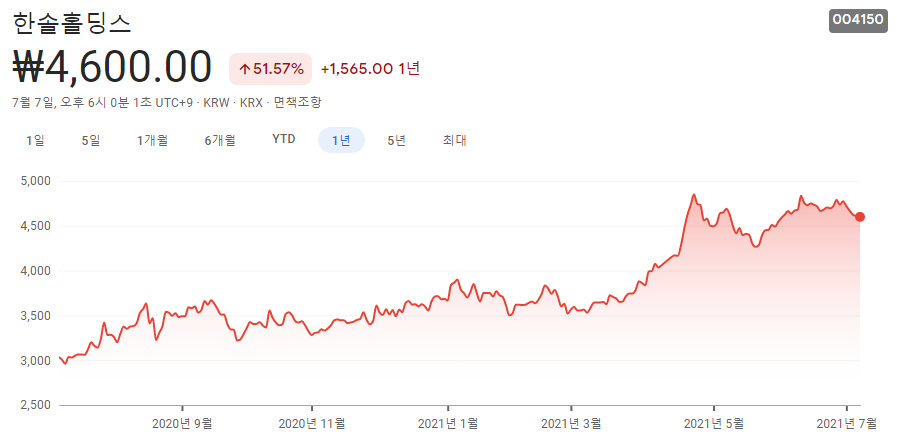Click the 2,500 y-axis label
The height and width of the screenshot is (444, 897).
[37, 405]
